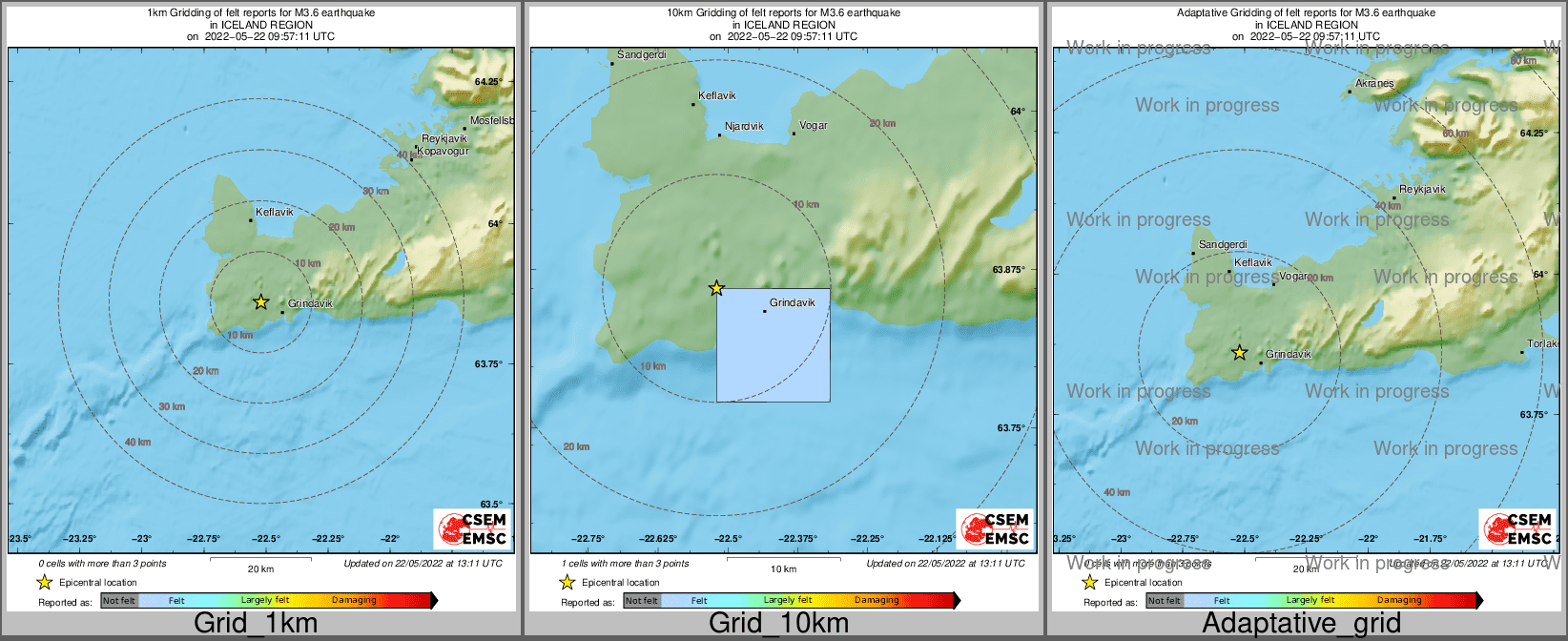
Task: Click the epicenter star on the Adaptative_grid map
Action: (x=1239, y=353)
